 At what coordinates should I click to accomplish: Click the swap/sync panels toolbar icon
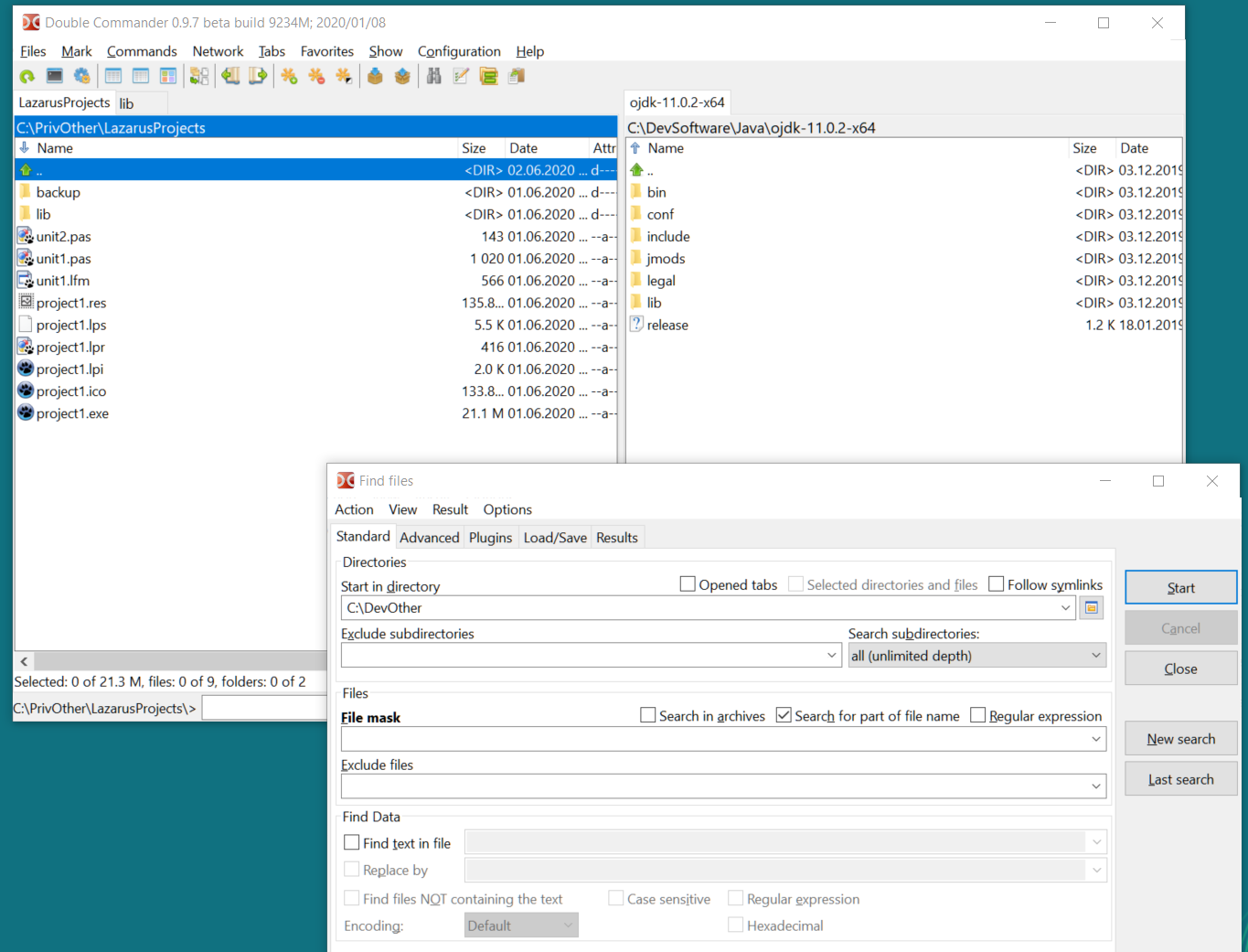point(199,77)
